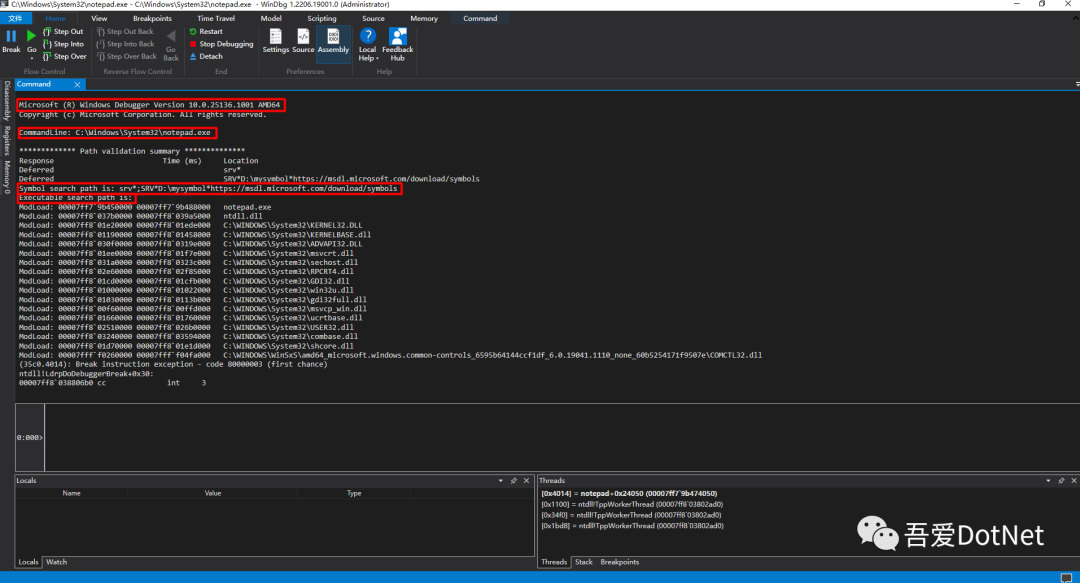
Task: Click the status bar feedback icon
Action: pos(1066,577)
